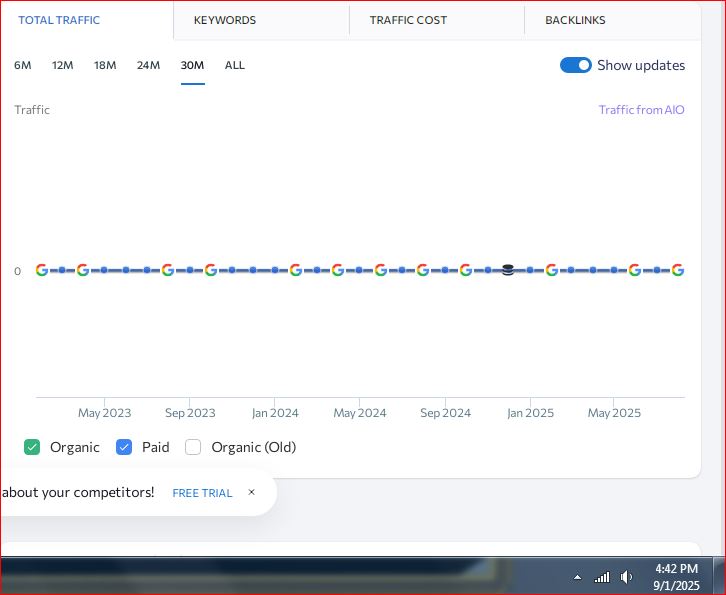Enable the Organic (Old) checkbox
The image size is (726, 595).
(x=193, y=447)
